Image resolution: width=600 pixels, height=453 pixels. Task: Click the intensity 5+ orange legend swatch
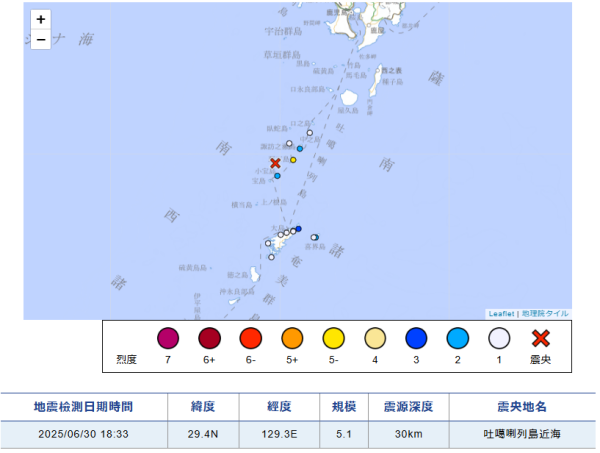click(292, 338)
